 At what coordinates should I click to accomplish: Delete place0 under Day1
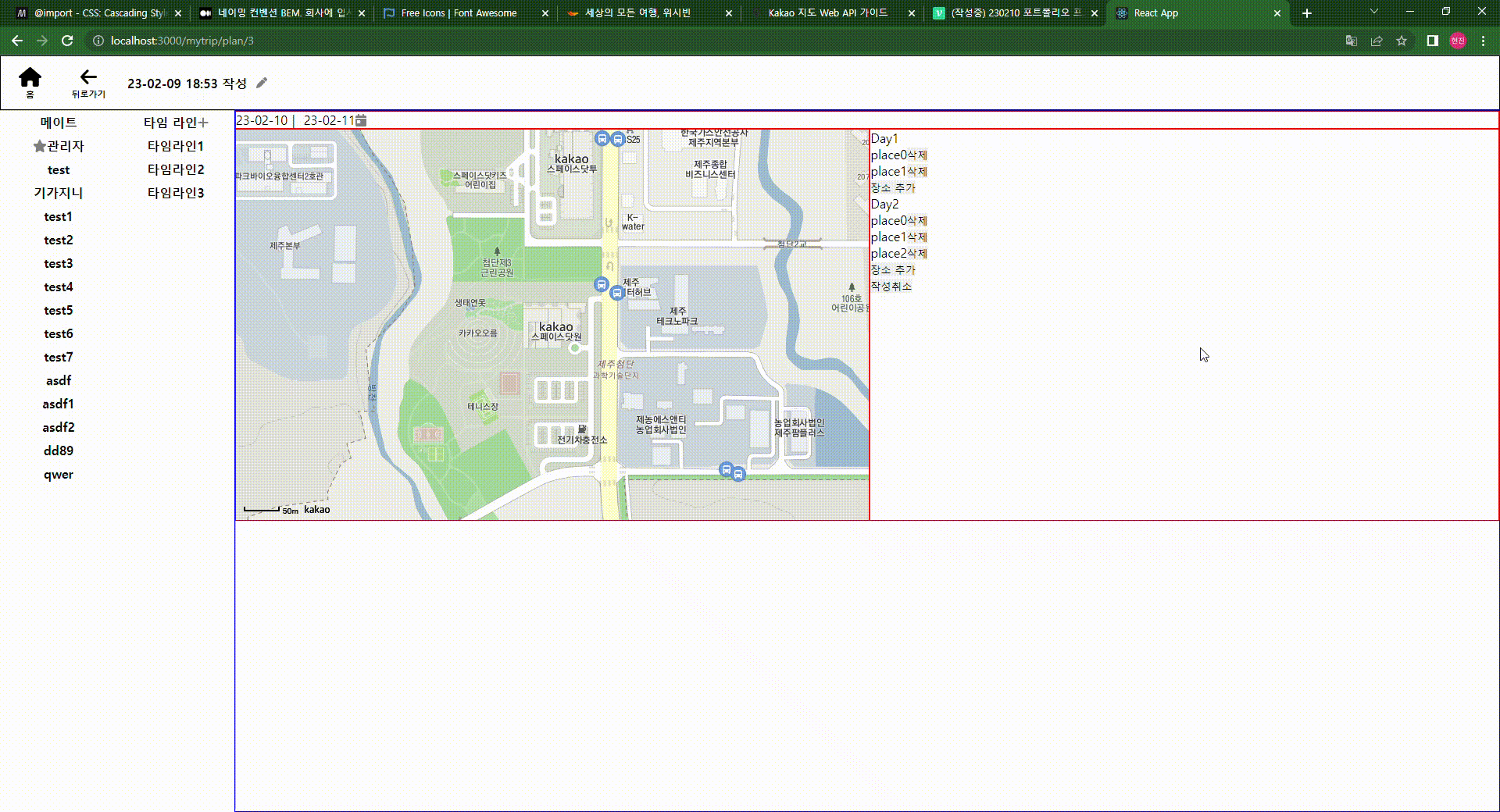coord(917,155)
